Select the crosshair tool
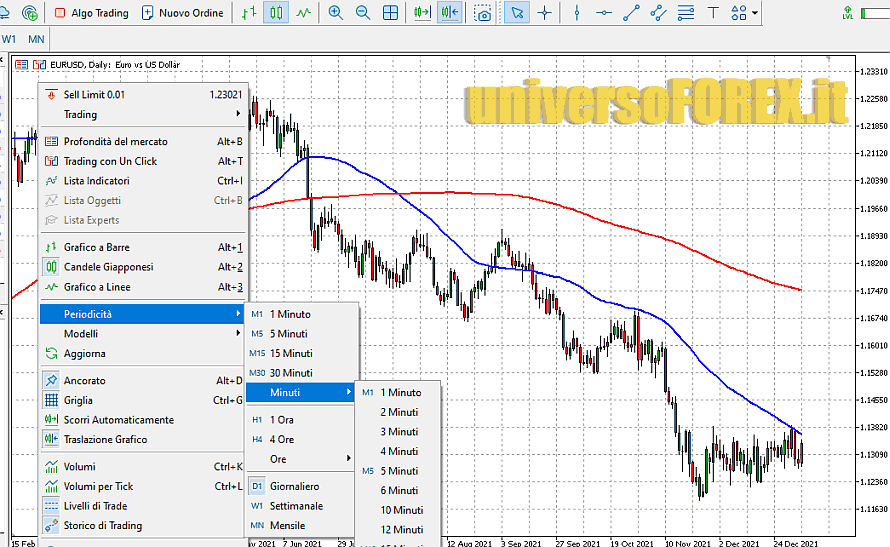The width and height of the screenshot is (890, 547). click(544, 13)
